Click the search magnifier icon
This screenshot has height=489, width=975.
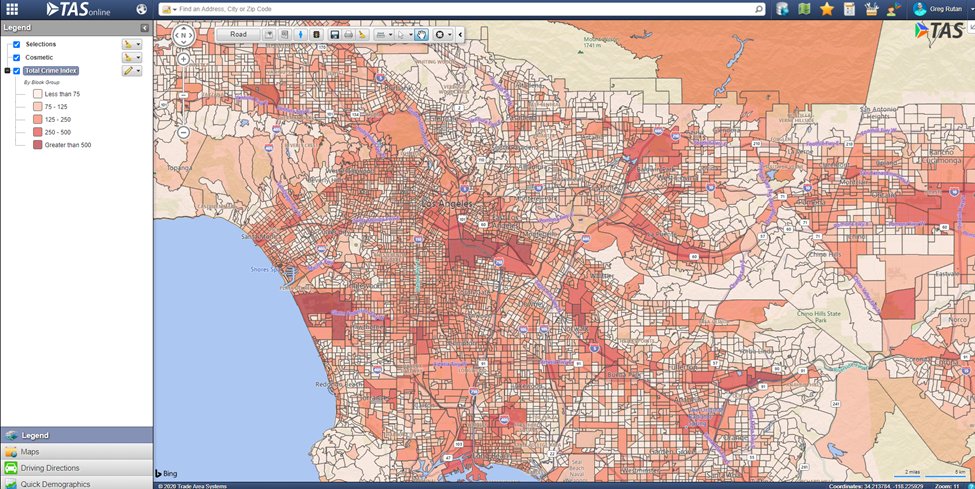click(759, 9)
